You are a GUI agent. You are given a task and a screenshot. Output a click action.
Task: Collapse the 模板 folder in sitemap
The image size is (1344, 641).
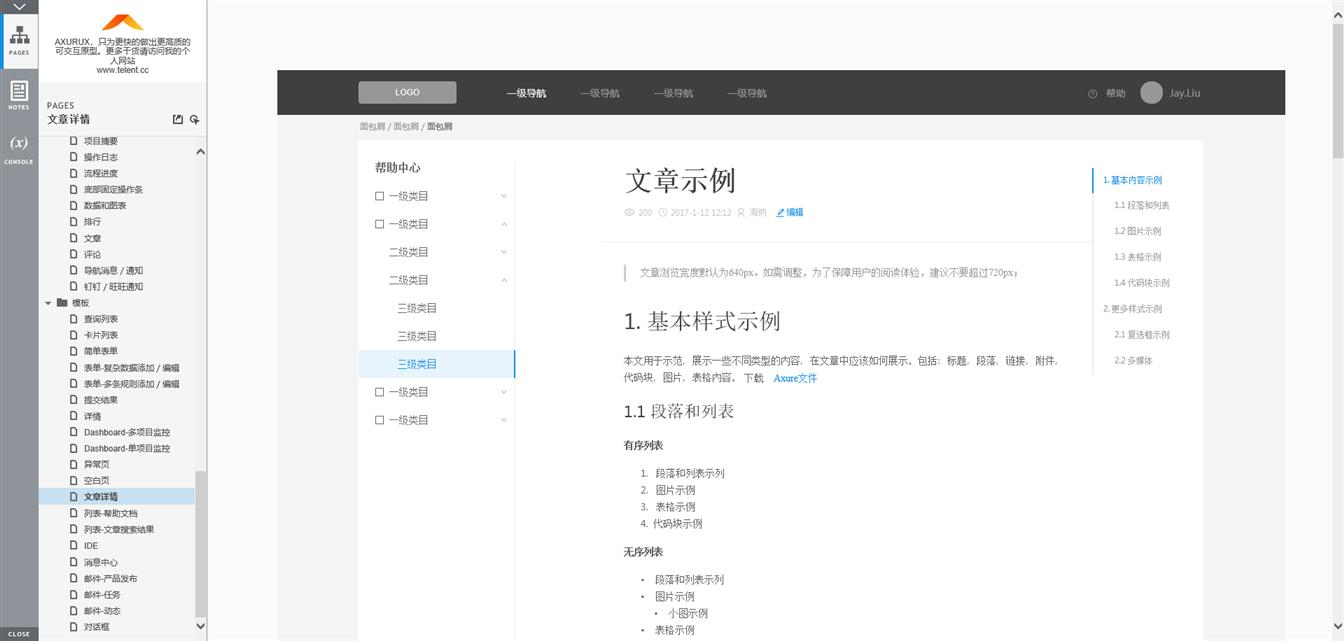coord(48,303)
